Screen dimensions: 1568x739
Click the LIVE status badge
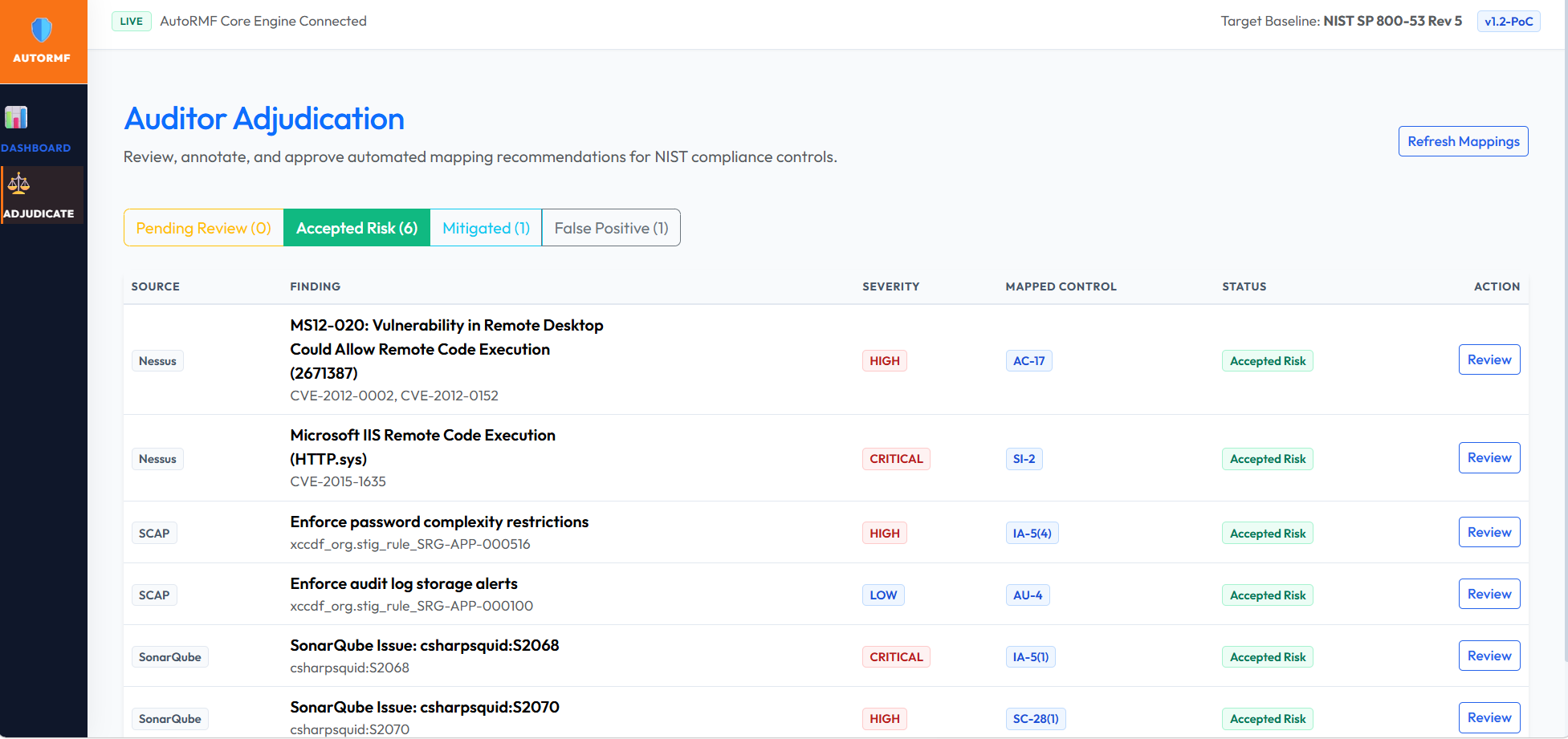click(132, 21)
